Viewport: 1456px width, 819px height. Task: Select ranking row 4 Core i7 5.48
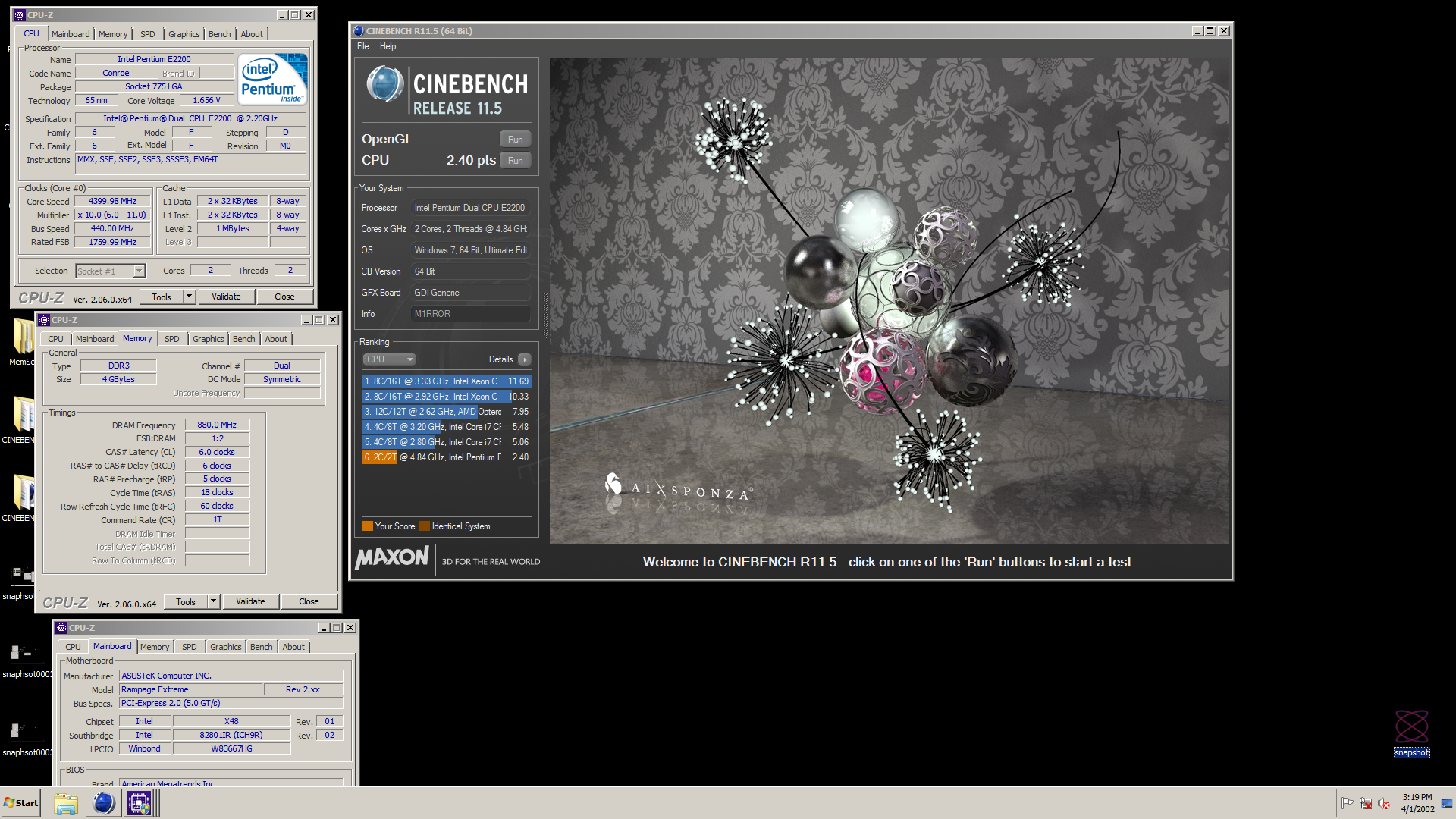tap(447, 427)
